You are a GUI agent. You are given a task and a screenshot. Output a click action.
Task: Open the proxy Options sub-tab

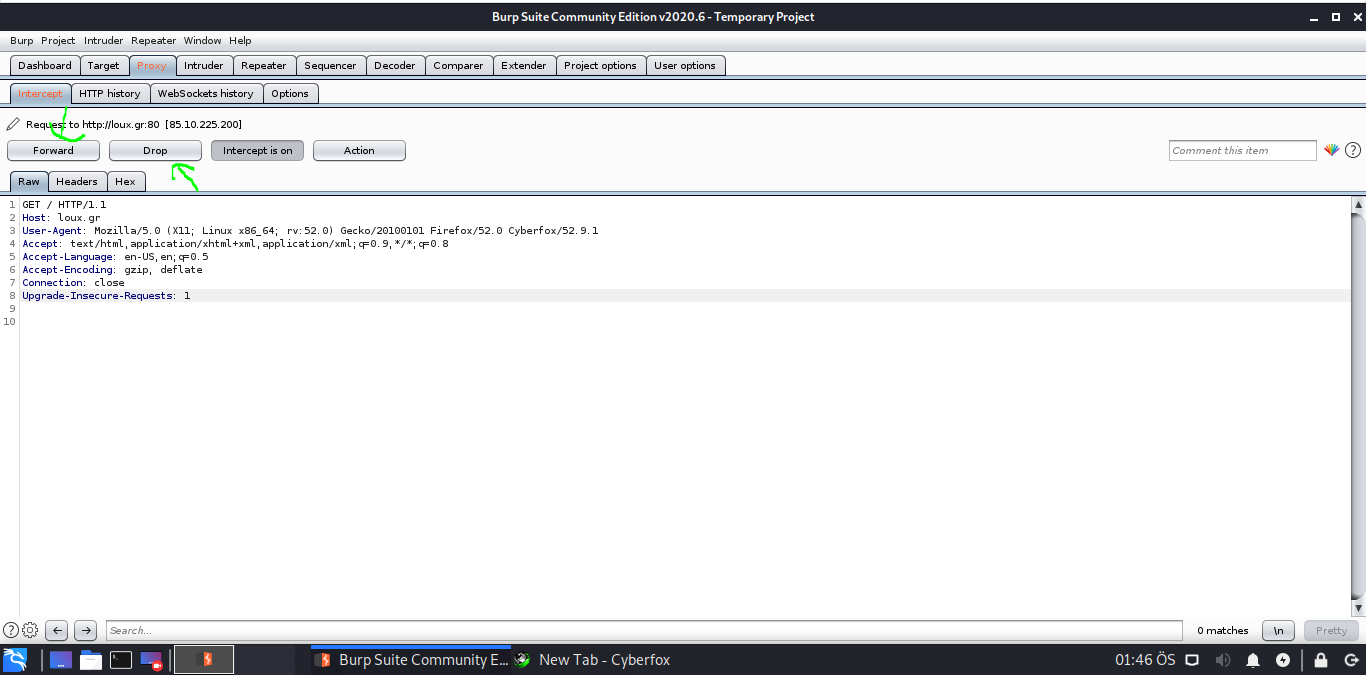click(x=290, y=93)
